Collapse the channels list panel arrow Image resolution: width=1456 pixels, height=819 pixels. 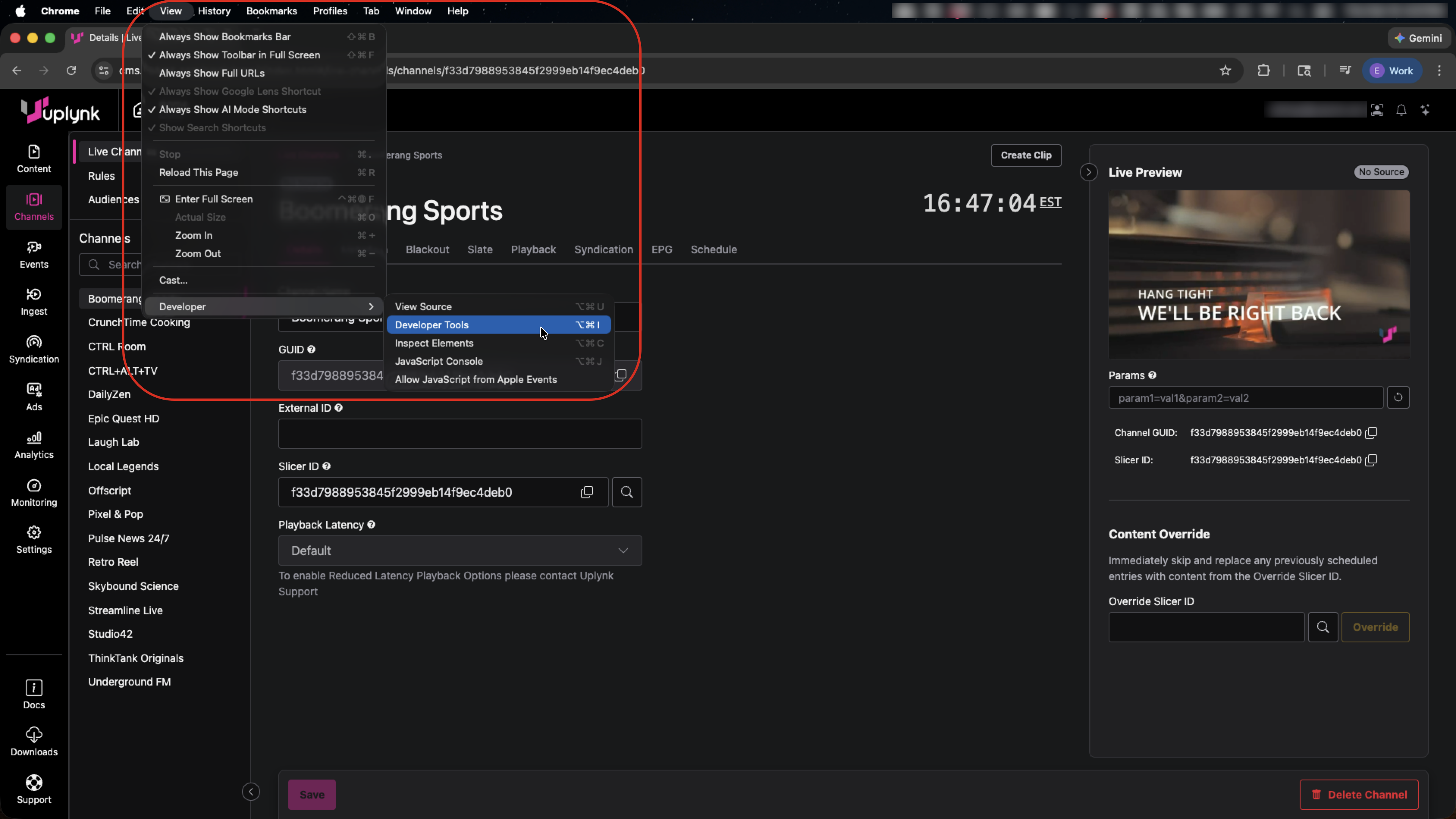pos(251,792)
